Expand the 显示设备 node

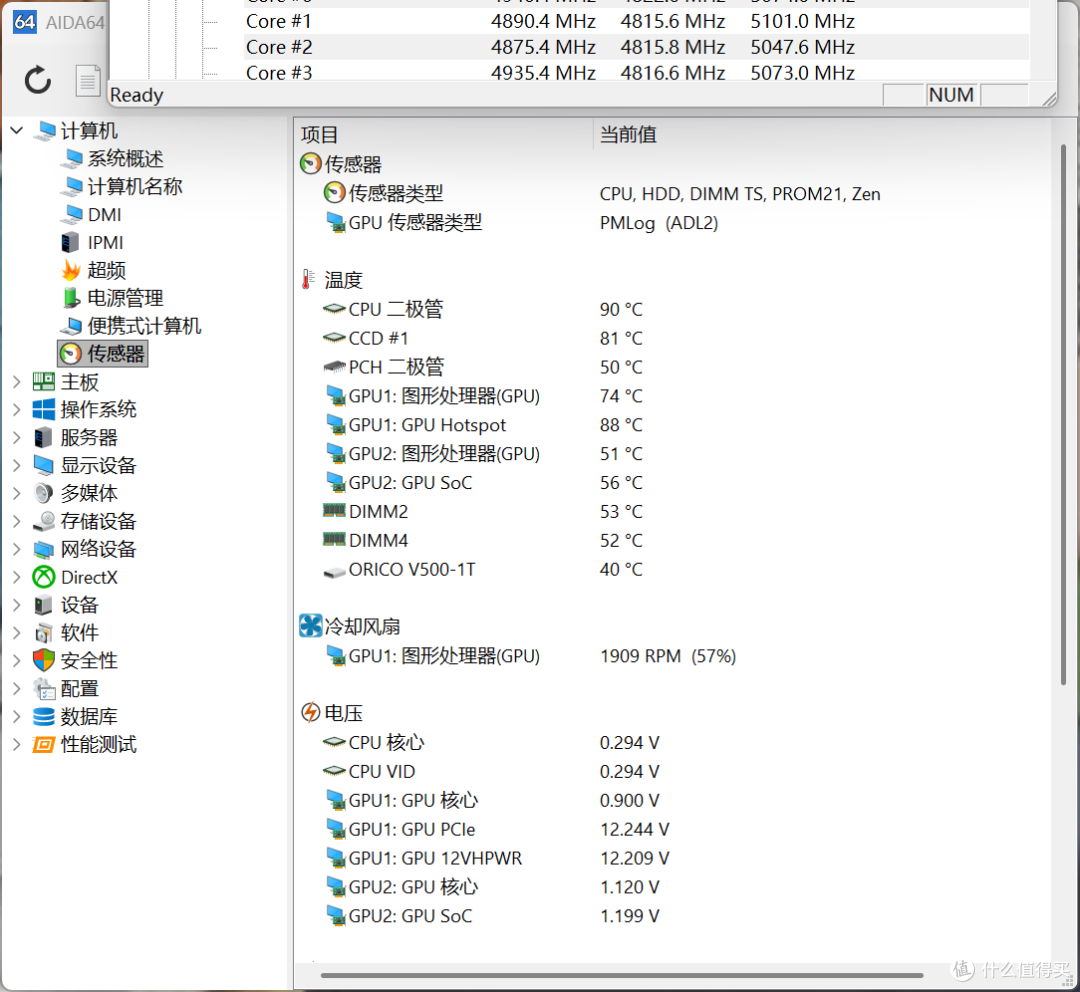(x=17, y=466)
